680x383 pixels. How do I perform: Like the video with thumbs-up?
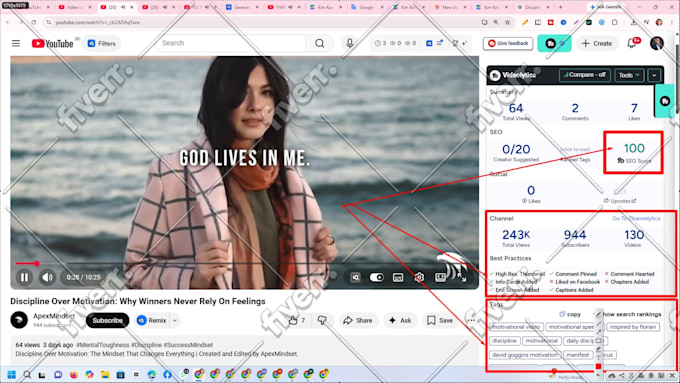point(297,321)
